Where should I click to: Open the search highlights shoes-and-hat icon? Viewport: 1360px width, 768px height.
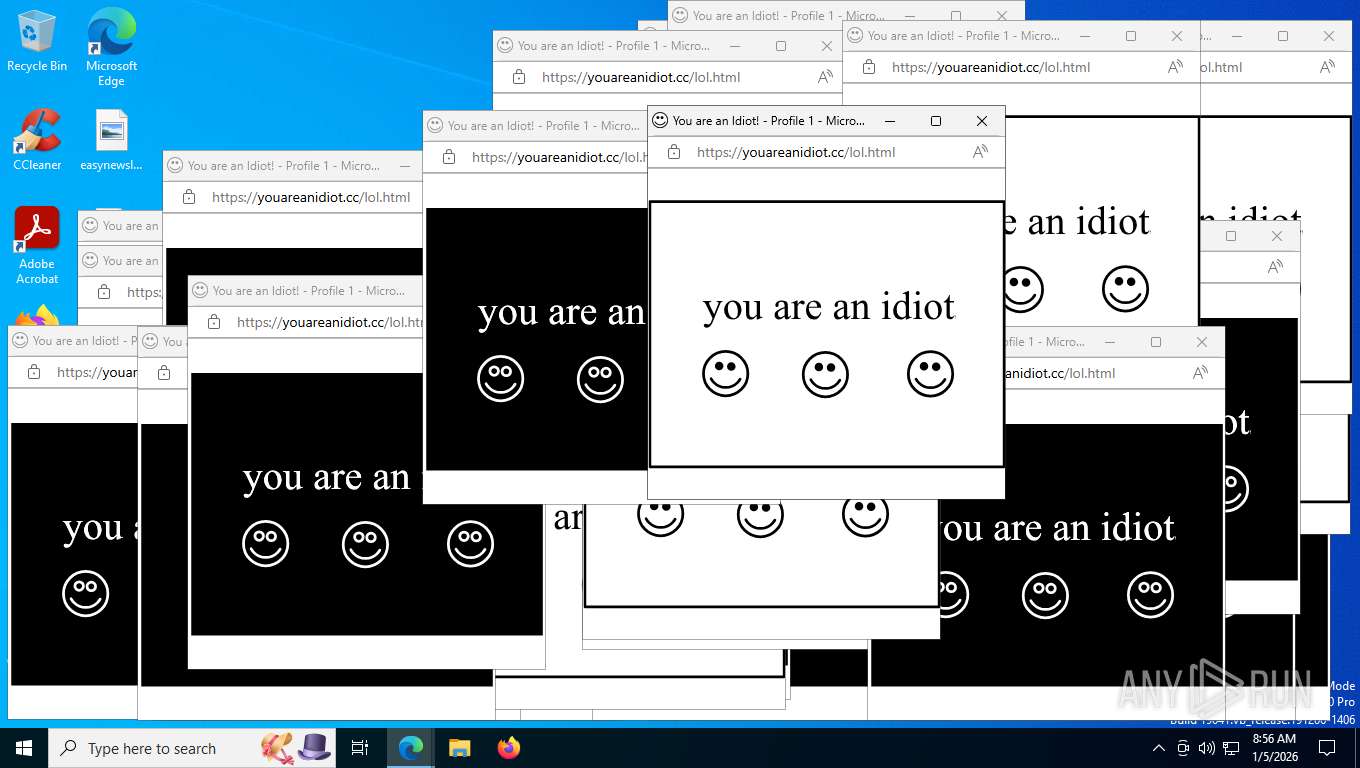pos(295,747)
